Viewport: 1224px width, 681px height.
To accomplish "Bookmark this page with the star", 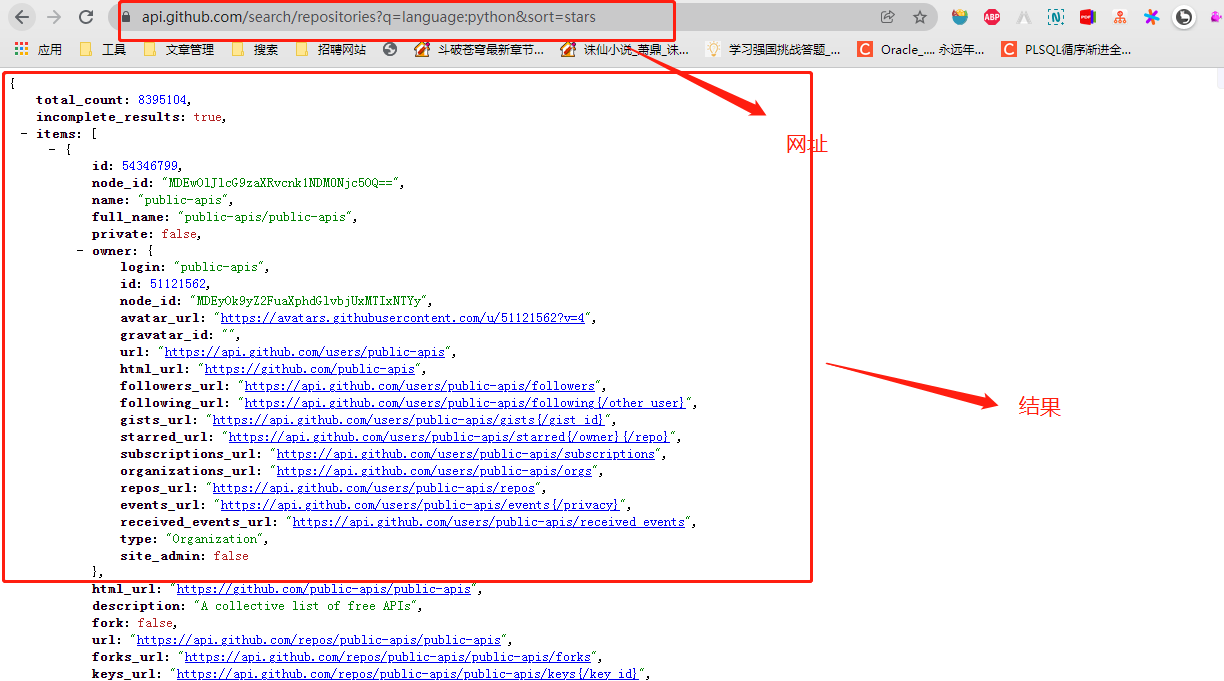I will click(x=919, y=17).
